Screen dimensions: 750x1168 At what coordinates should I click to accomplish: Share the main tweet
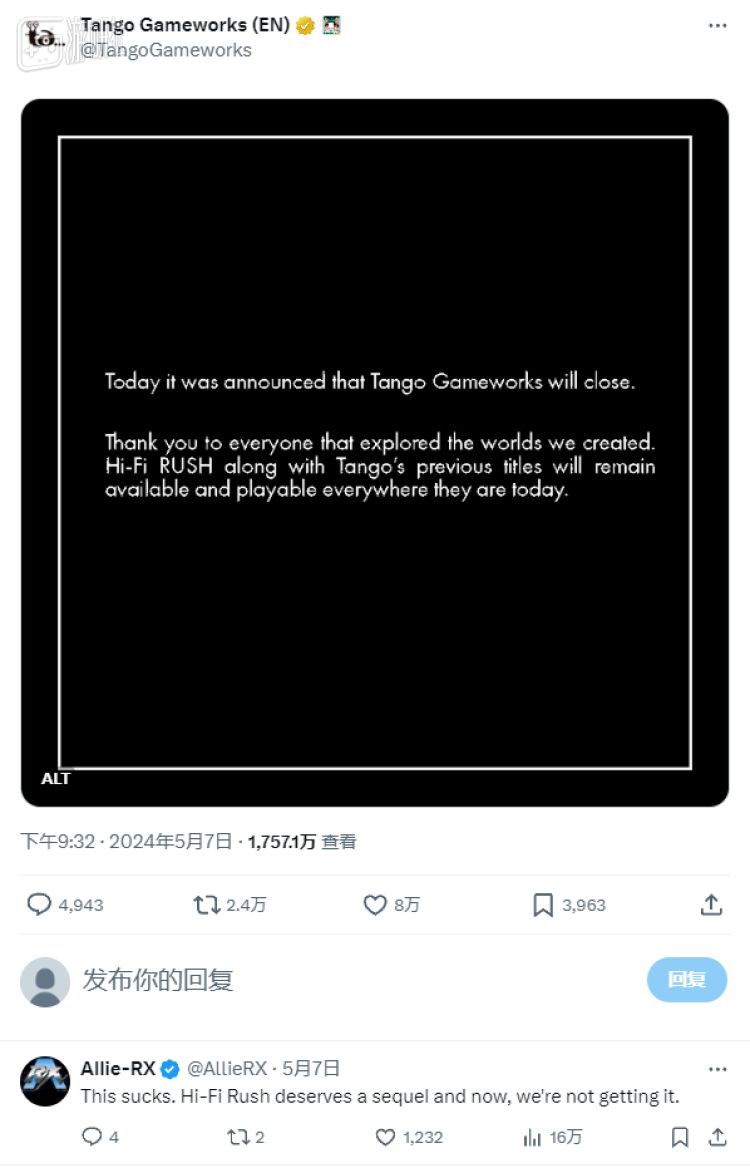pos(711,905)
